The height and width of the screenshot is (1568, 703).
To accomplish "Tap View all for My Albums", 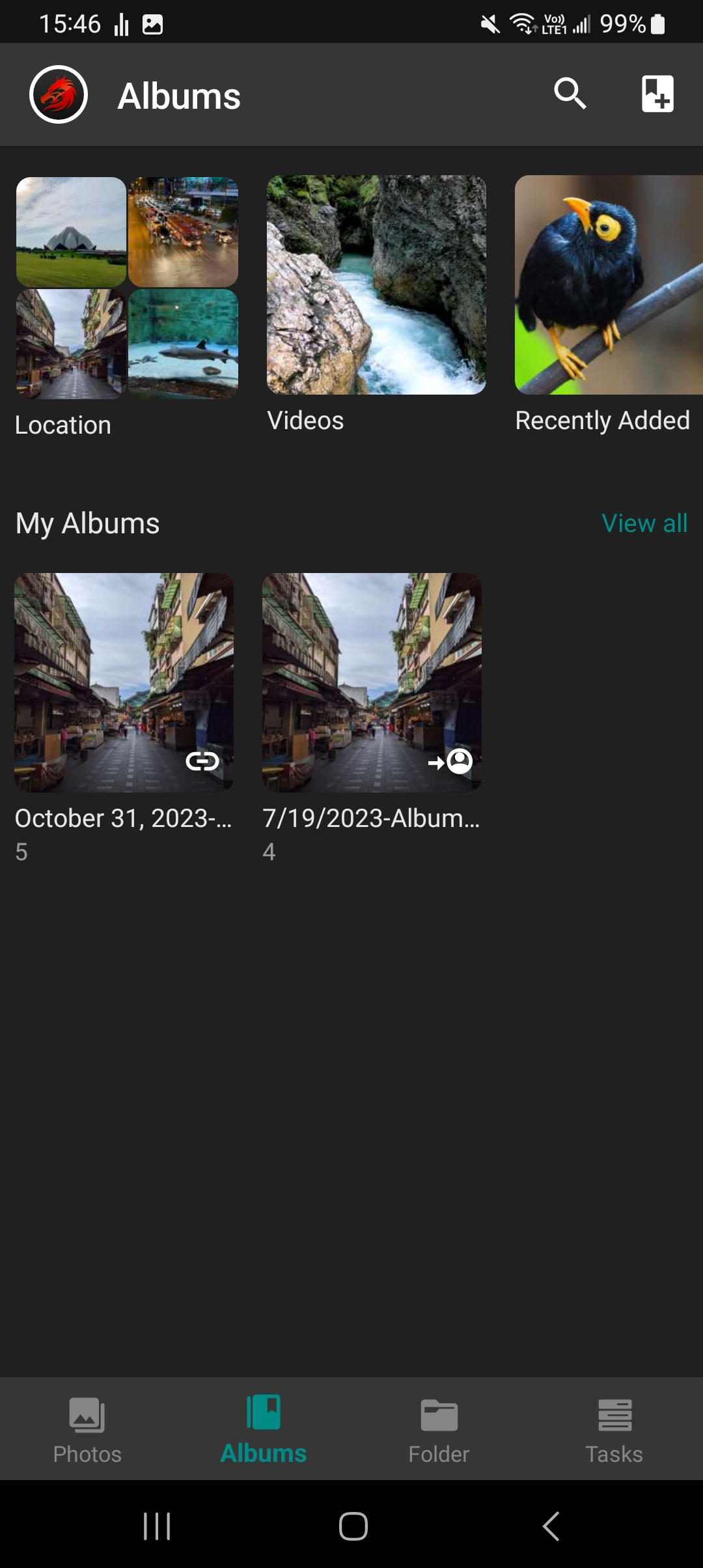I will click(644, 524).
